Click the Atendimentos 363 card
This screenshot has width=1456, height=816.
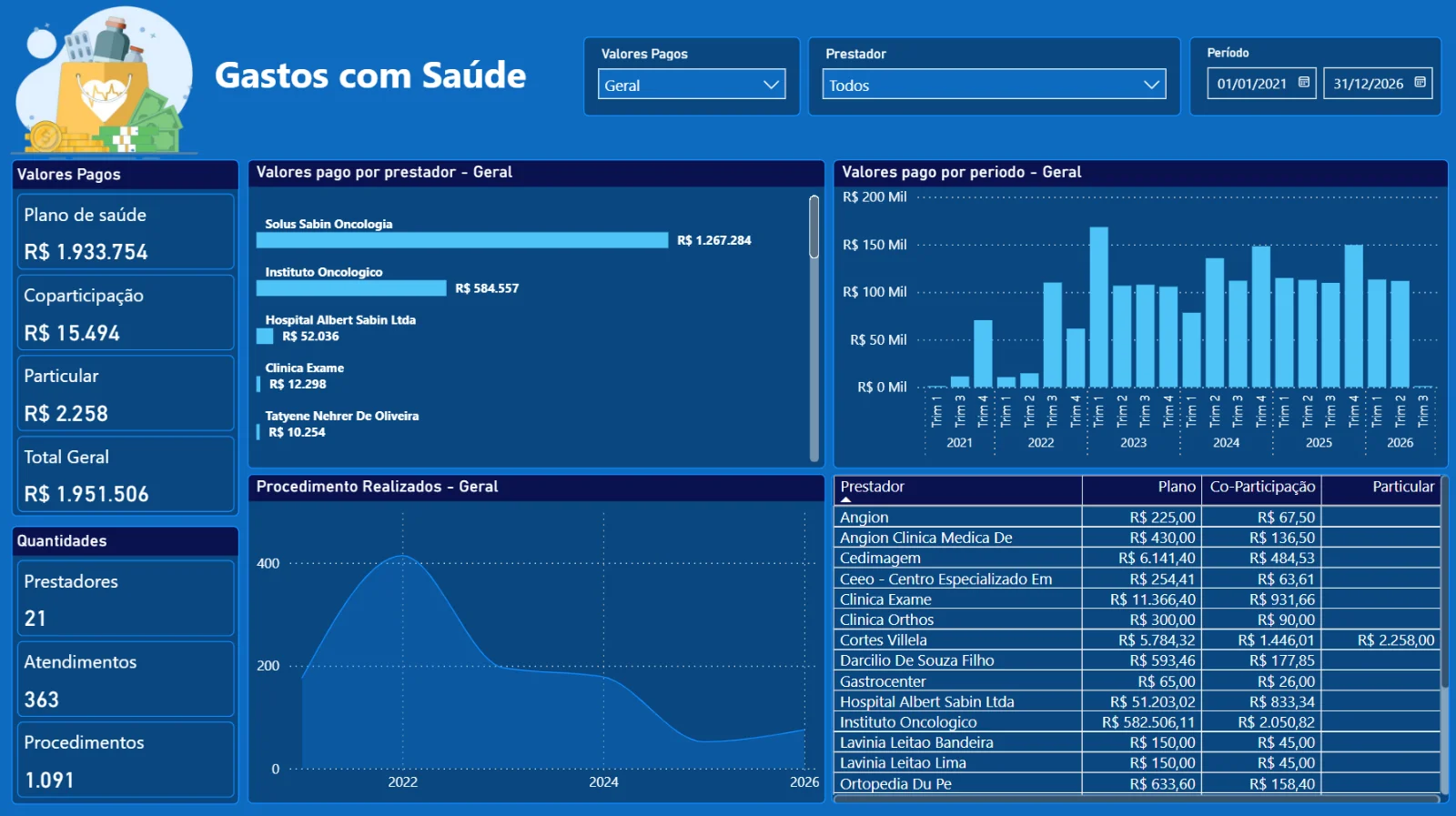pyautogui.click(x=126, y=680)
